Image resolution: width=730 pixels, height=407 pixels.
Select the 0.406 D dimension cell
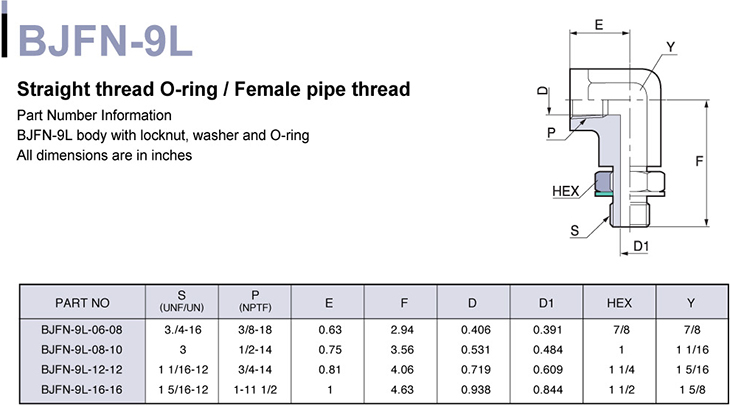click(477, 330)
